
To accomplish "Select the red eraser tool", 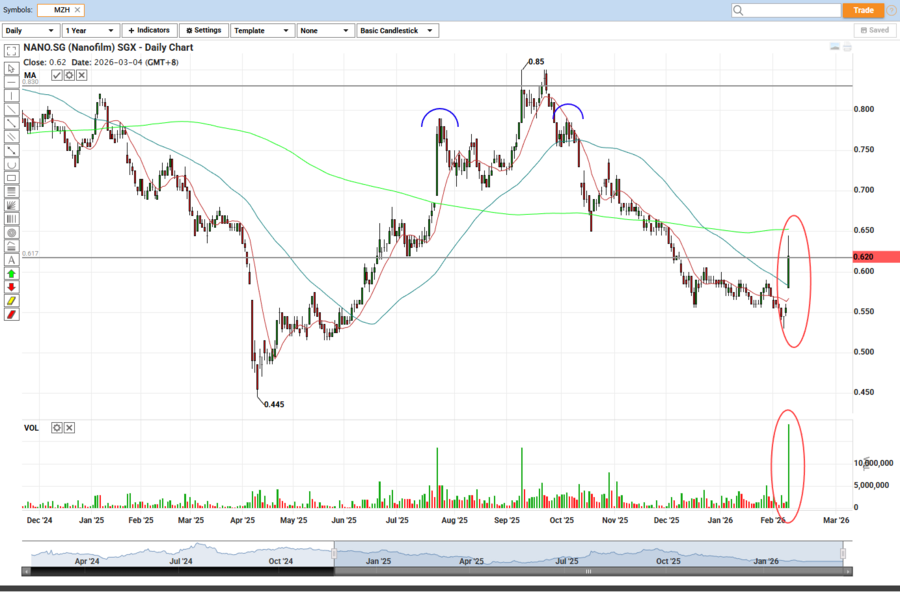I will (x=11, y=313).
